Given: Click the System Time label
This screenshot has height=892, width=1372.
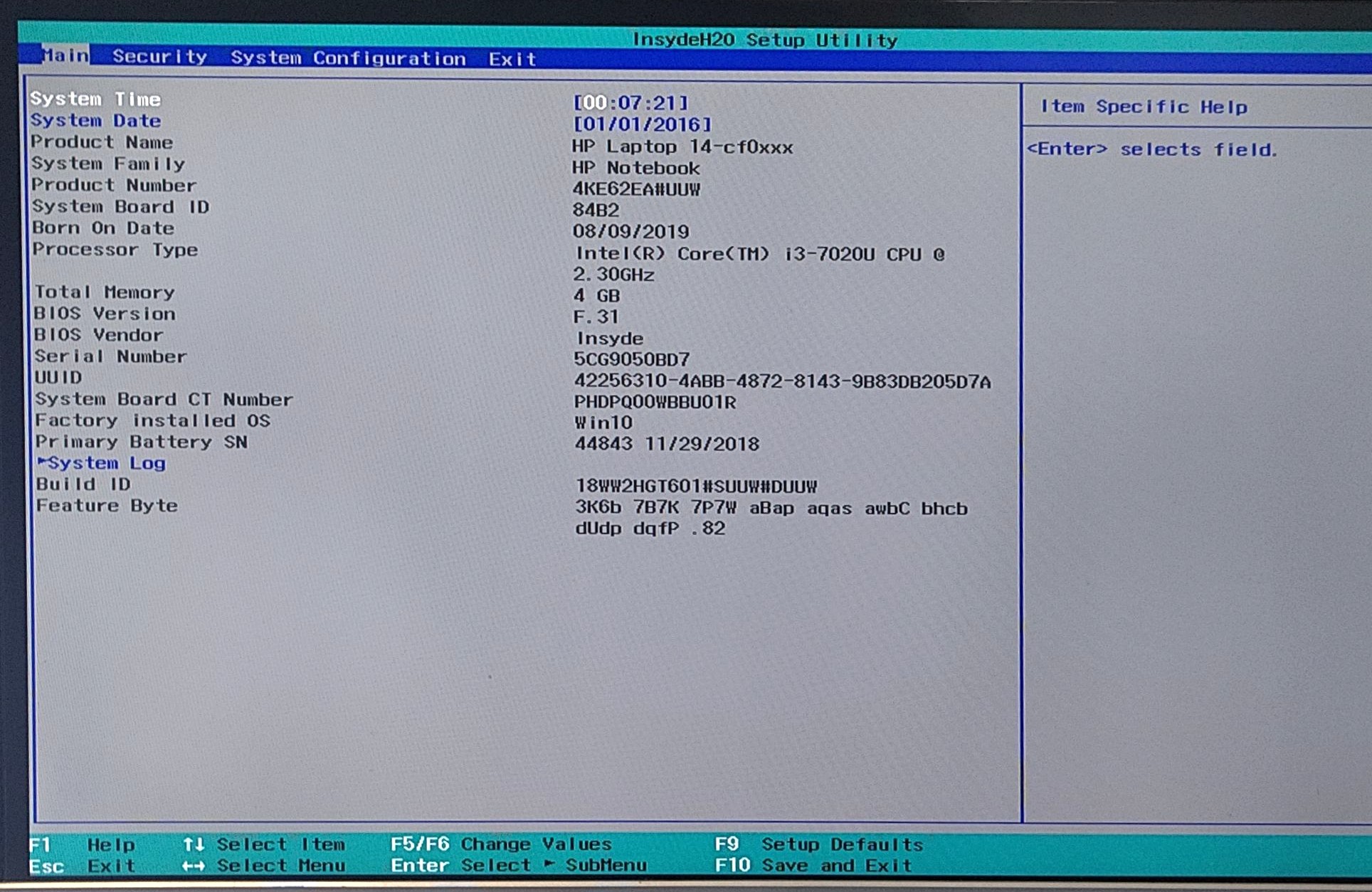Looking at the screenshot, I should pos(95,99).
